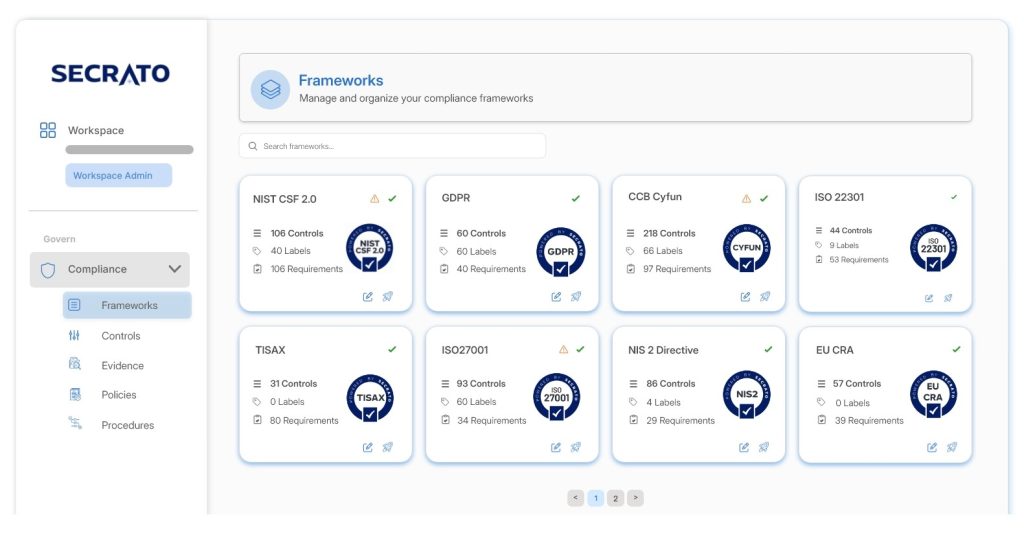Click green checkmark on TISAX card
This screenshot has height=550, width=1024.
(392, 349)
